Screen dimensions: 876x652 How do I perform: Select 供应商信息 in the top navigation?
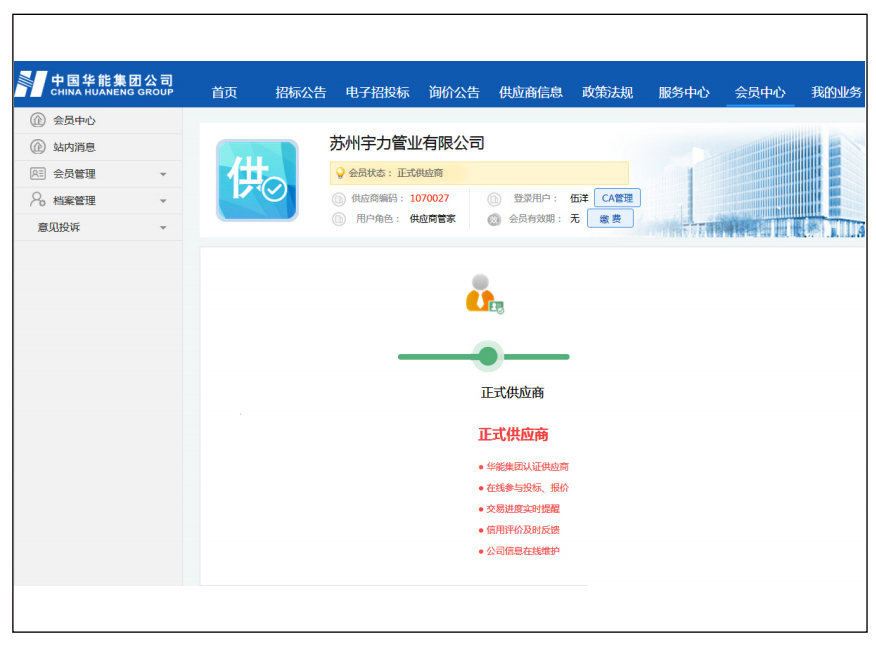(531, 92)
